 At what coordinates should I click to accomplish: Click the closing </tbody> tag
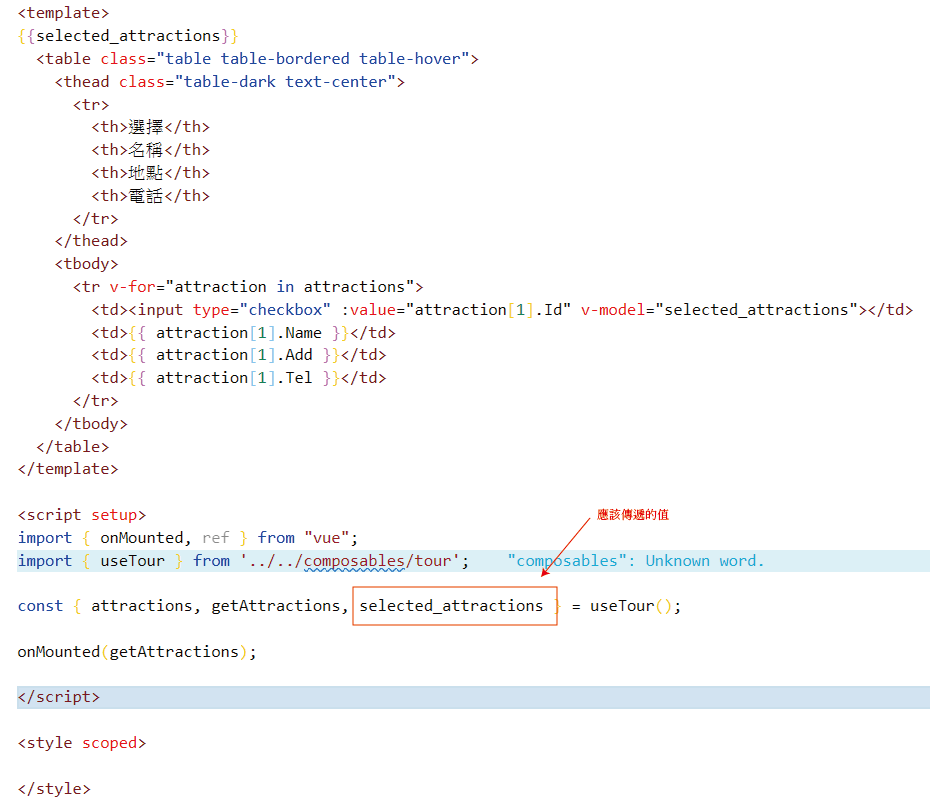pyautogui.click(x=91, y=424)
